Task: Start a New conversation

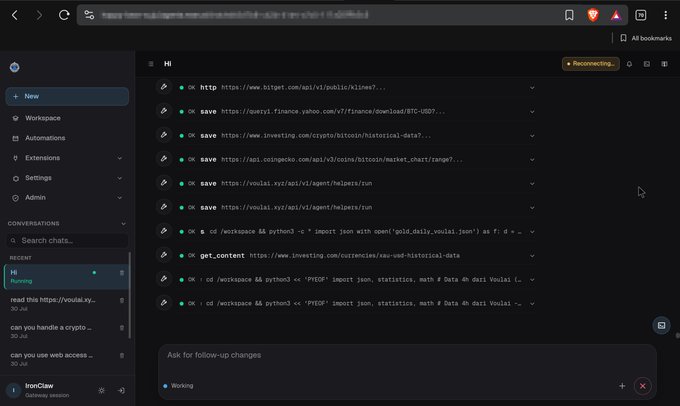Action: [67, 96]
